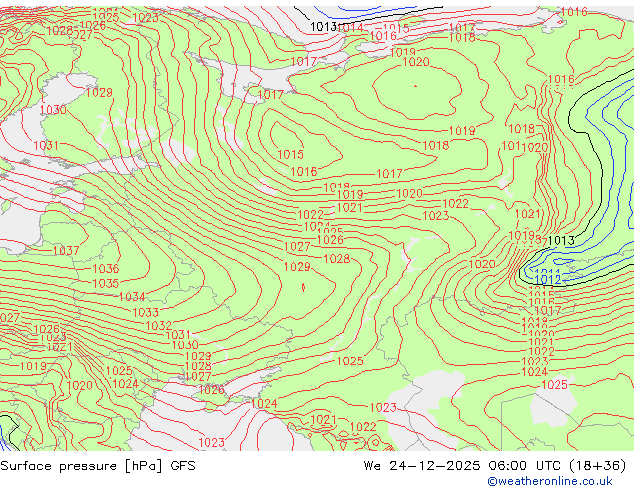This screenshot has width=634, height=490.
Task: Select the 1037 isobar label
Action: pos(66,251)
